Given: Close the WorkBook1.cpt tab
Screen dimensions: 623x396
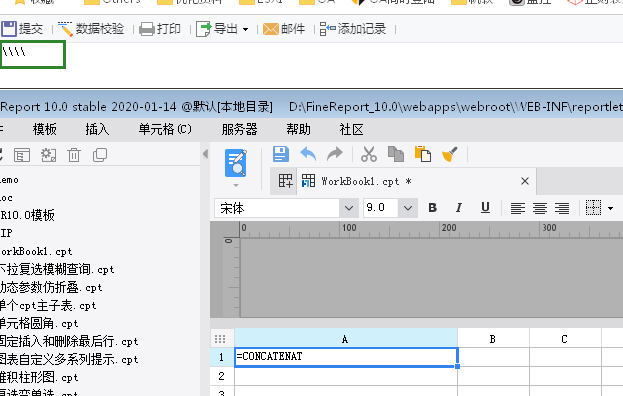Looking at the screenshot, I should (525, 181).
